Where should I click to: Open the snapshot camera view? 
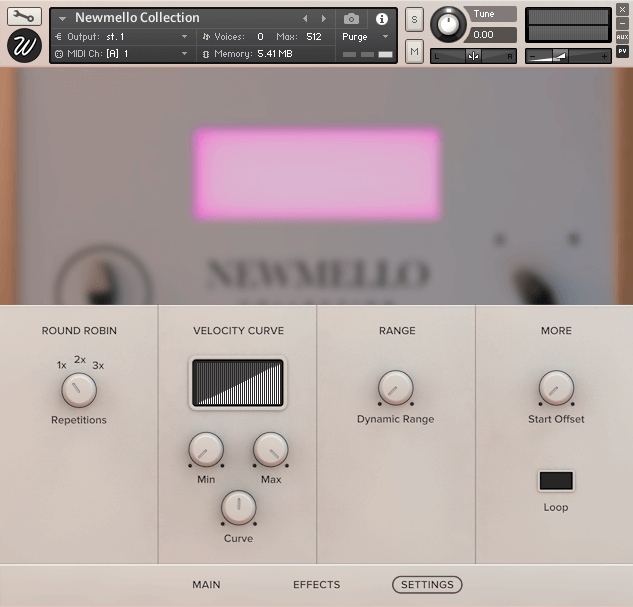(x=351, y=19)
